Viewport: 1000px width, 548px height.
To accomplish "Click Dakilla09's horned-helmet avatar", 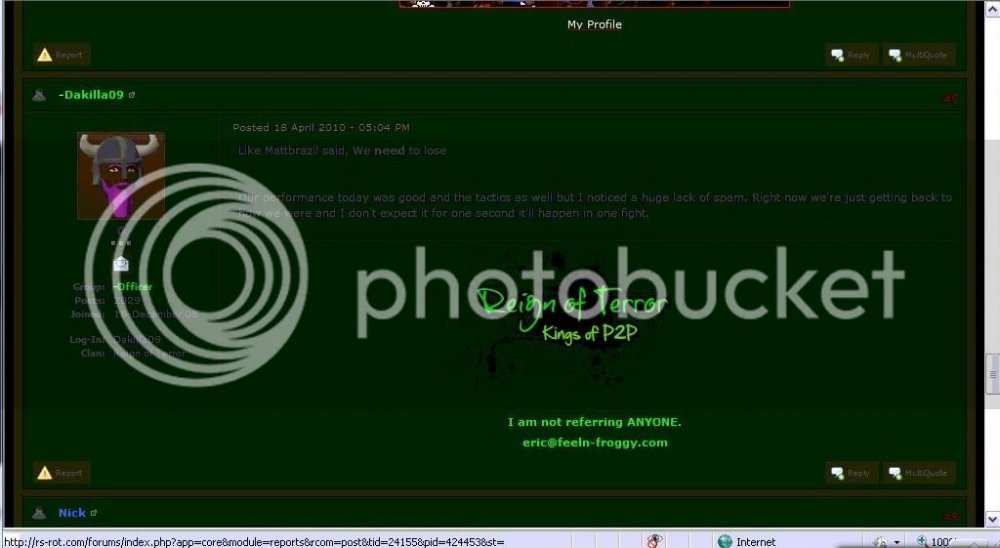I will click(121, 176).
